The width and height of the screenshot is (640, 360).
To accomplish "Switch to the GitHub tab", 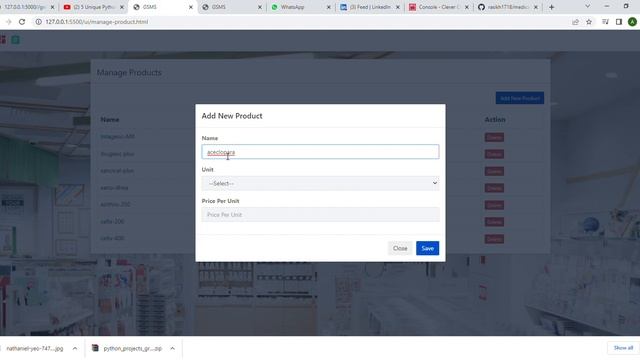I will (508, 7).
